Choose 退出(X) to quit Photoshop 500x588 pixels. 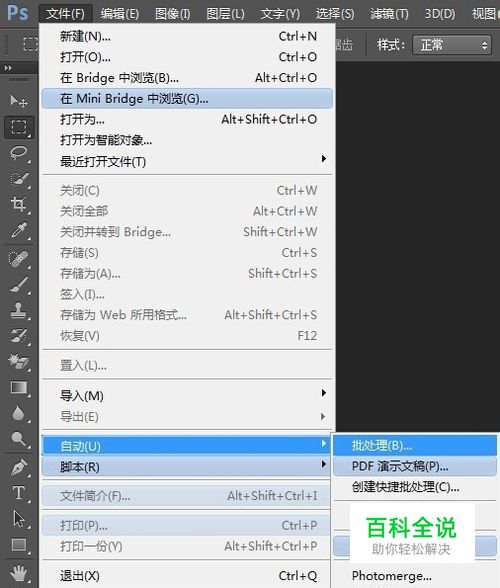click(x=187, y=575)
